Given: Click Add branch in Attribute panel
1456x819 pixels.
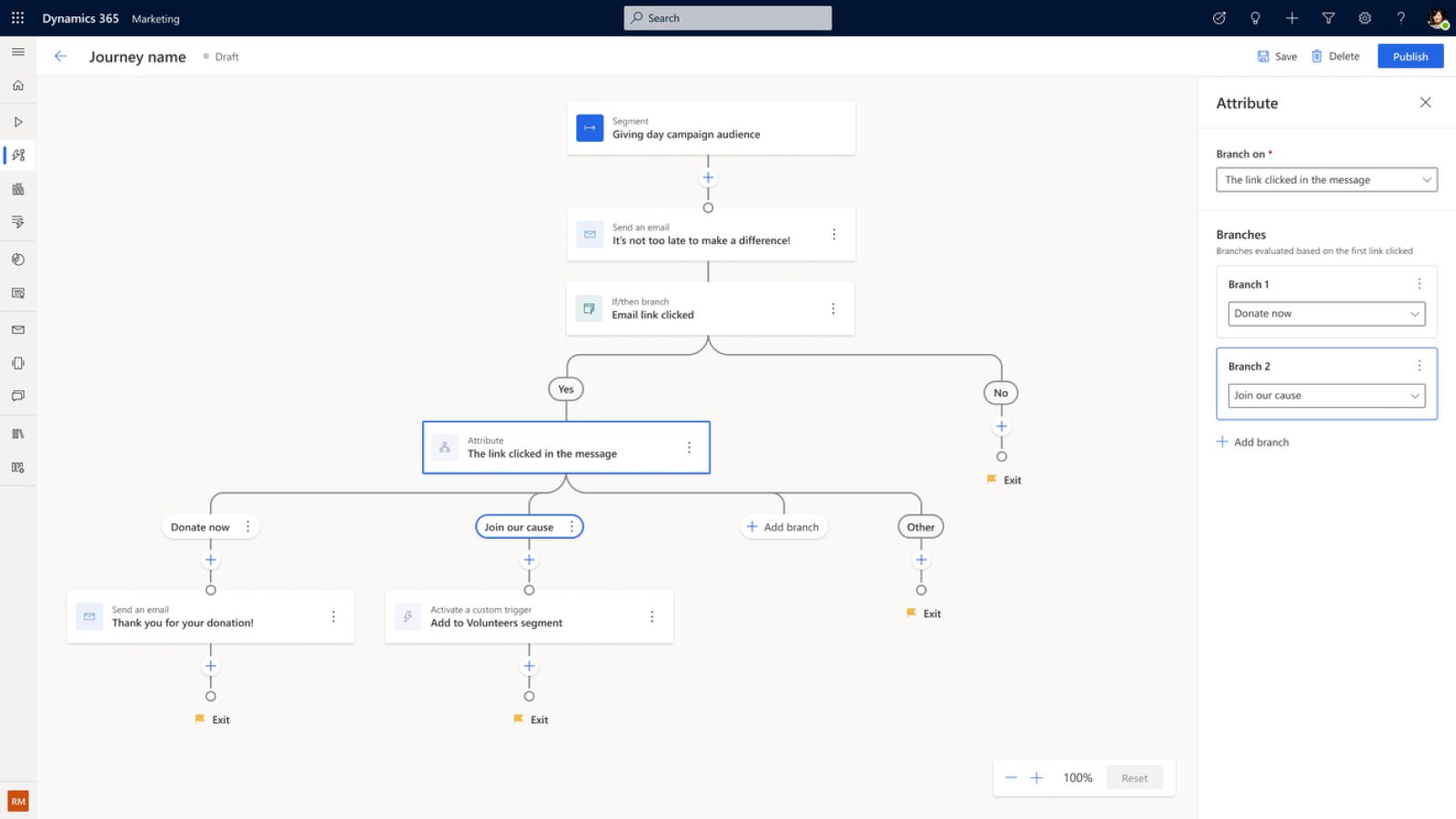Looking at the screenshot, I should coord(1253,442).
